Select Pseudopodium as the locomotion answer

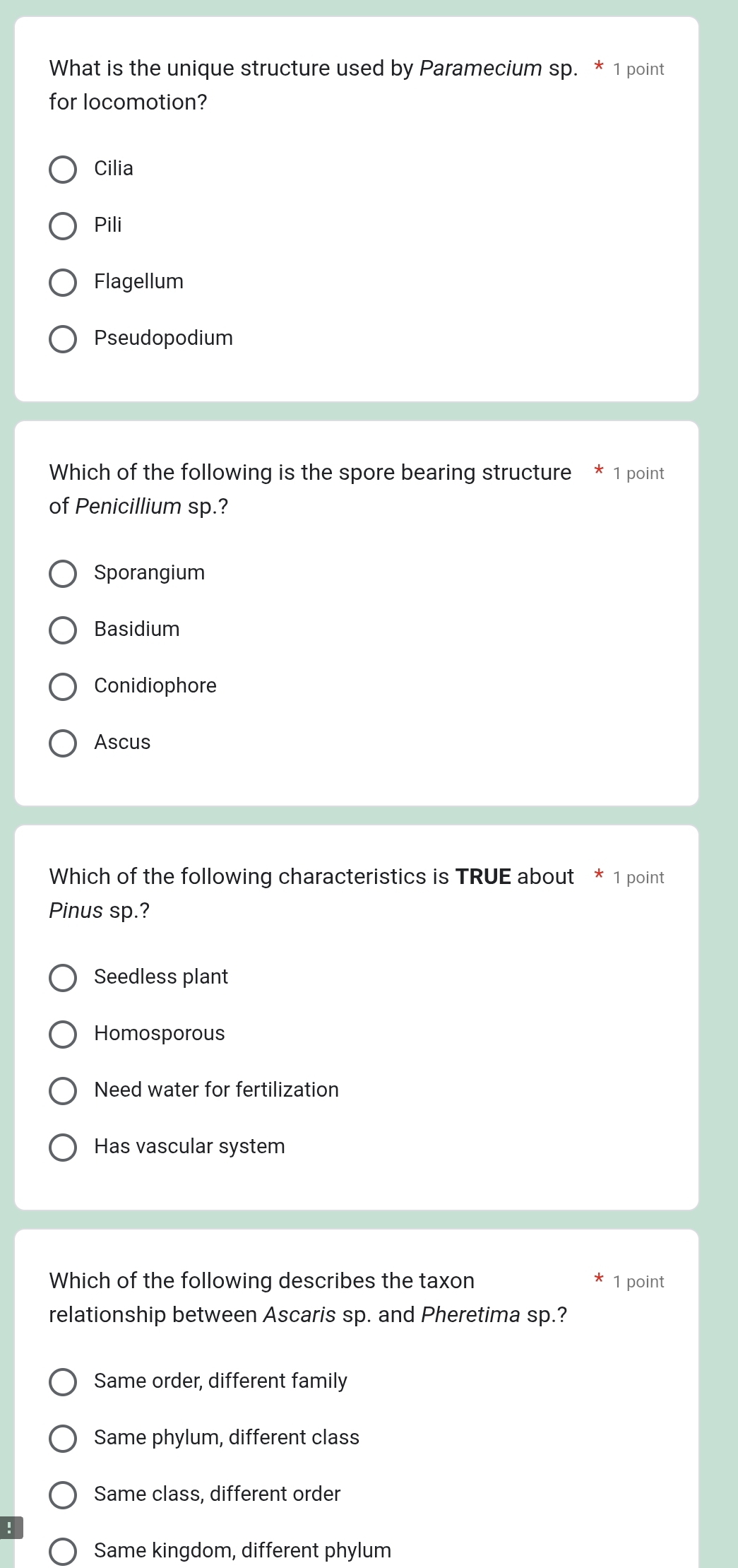64,338
